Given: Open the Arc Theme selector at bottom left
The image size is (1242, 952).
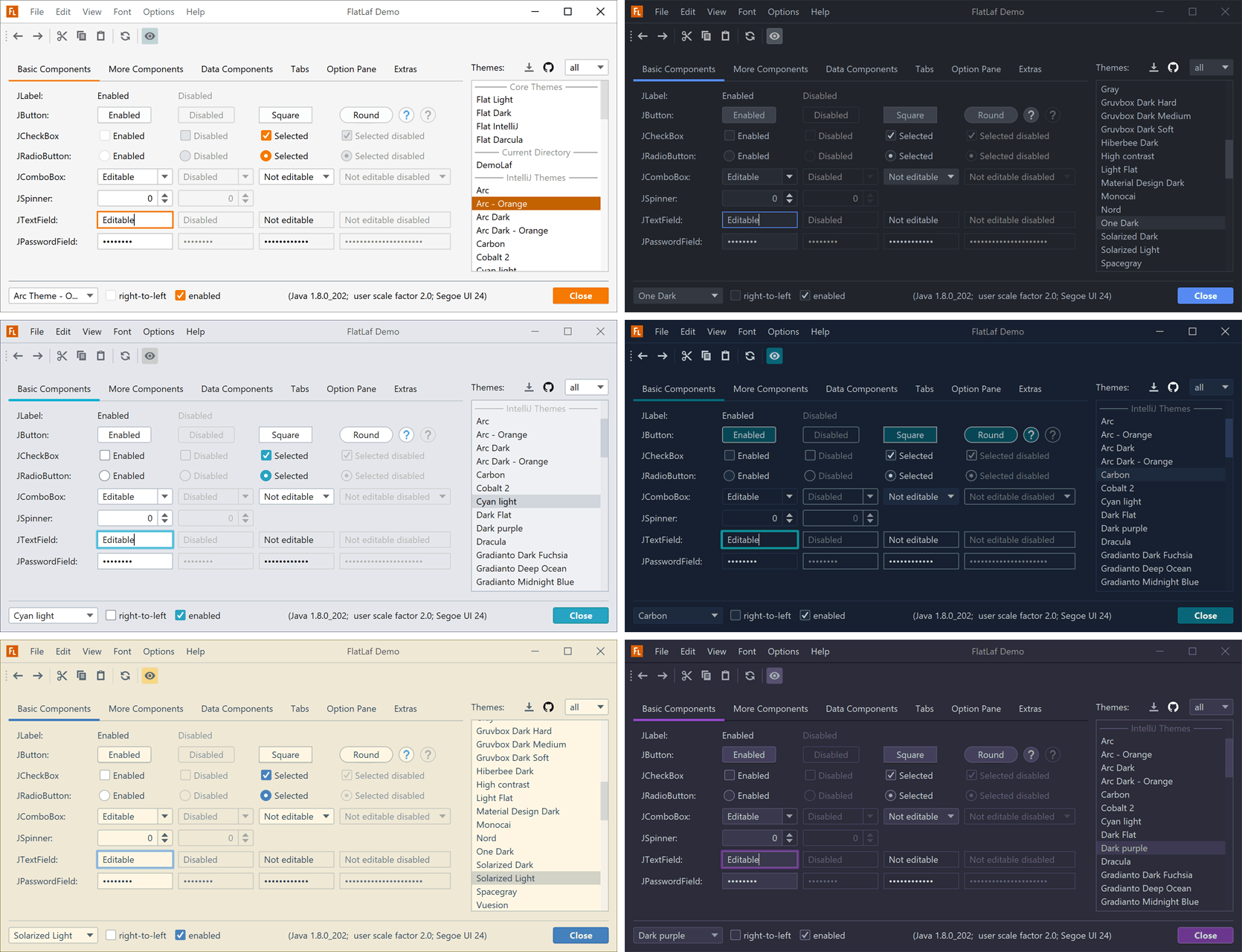Looking at the screenshot, I should click(53, 295).
